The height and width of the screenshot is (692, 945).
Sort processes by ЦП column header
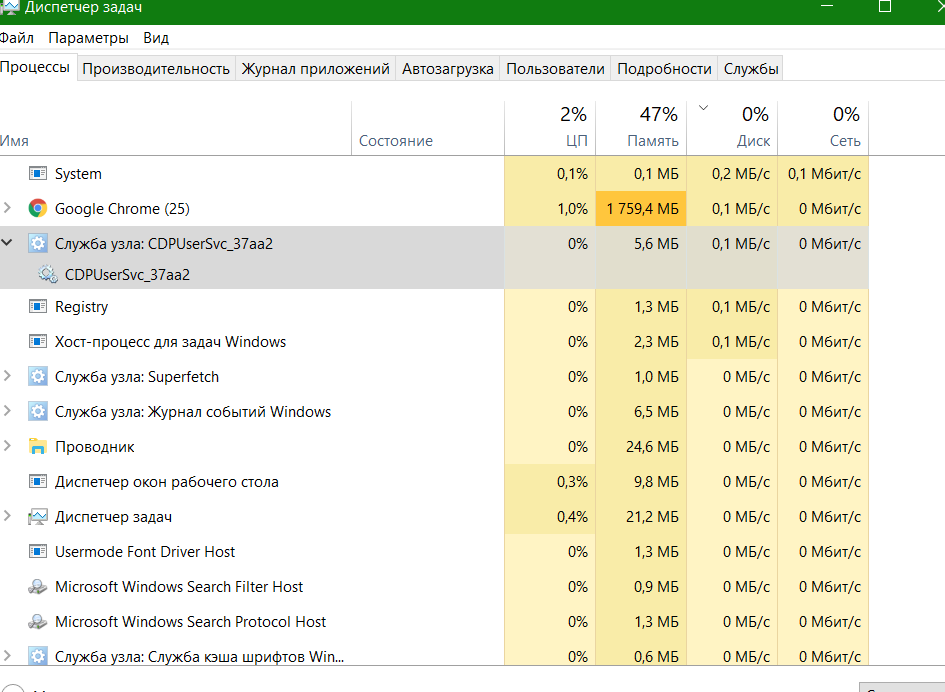576,141
